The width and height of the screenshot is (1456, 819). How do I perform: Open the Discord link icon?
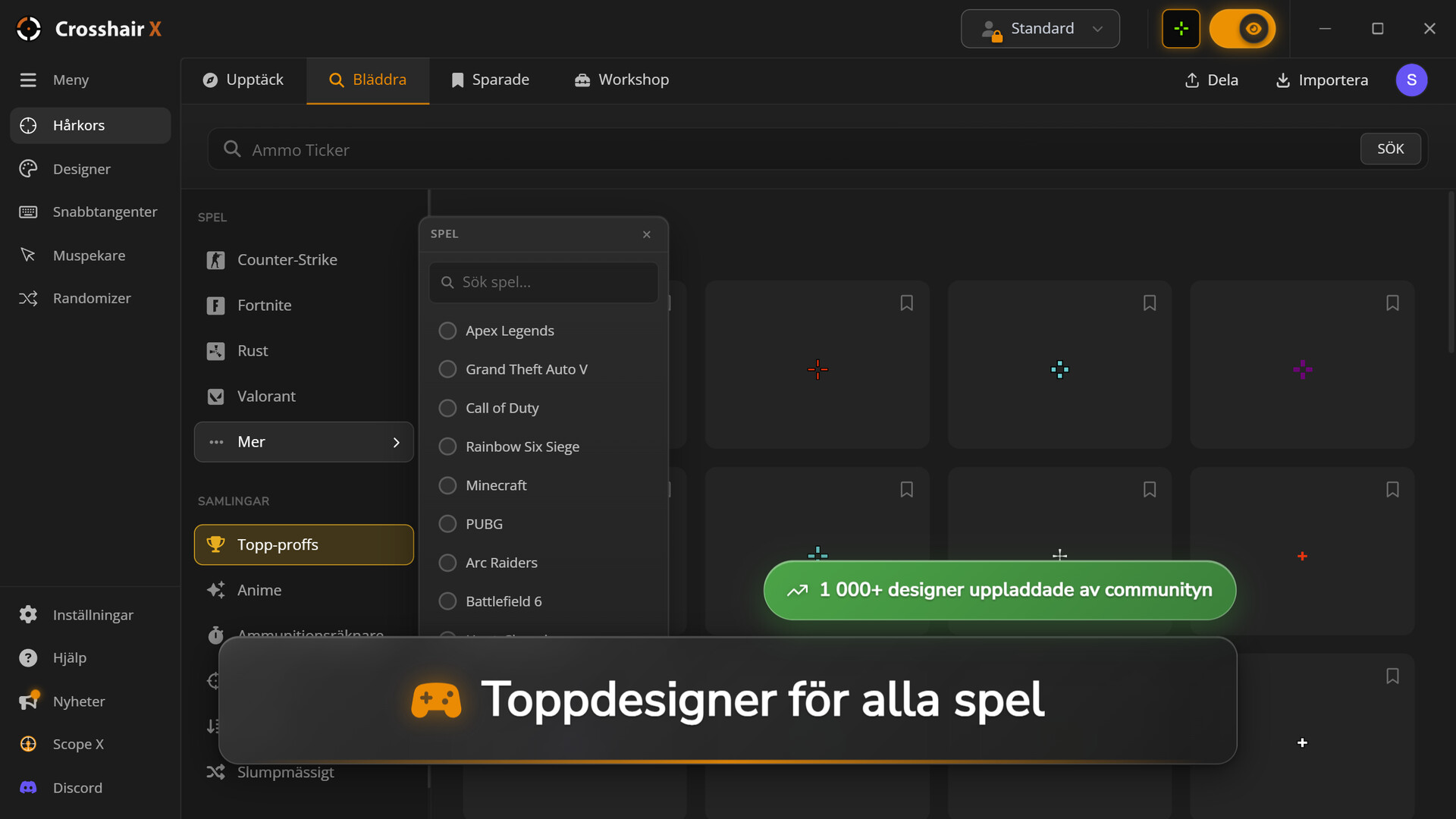point(28,788)
